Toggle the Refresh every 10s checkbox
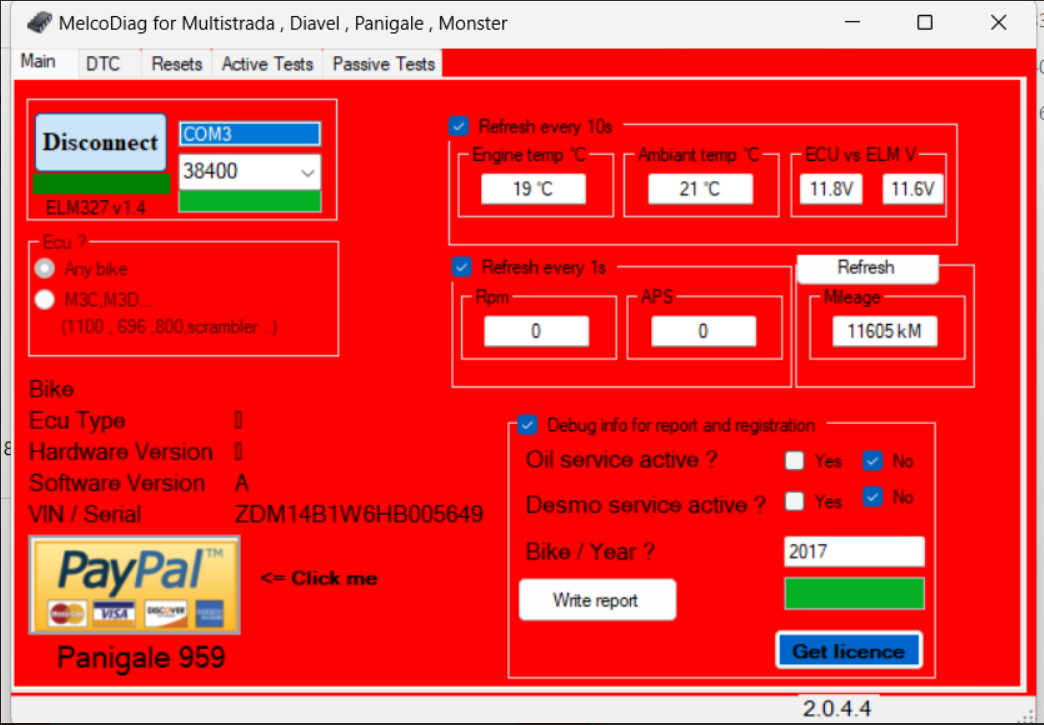The width and height of the screenshot is (1044, 725). click(x=459, y=126)
